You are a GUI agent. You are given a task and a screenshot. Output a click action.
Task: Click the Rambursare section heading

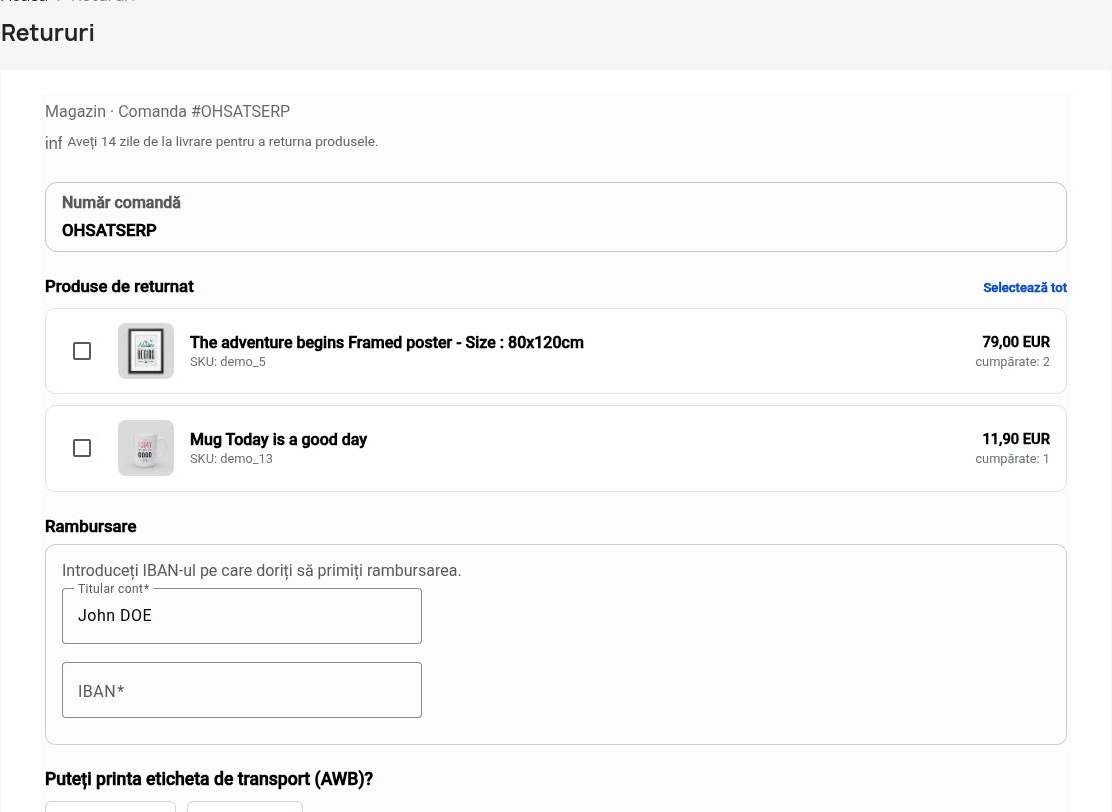point(91,526)
